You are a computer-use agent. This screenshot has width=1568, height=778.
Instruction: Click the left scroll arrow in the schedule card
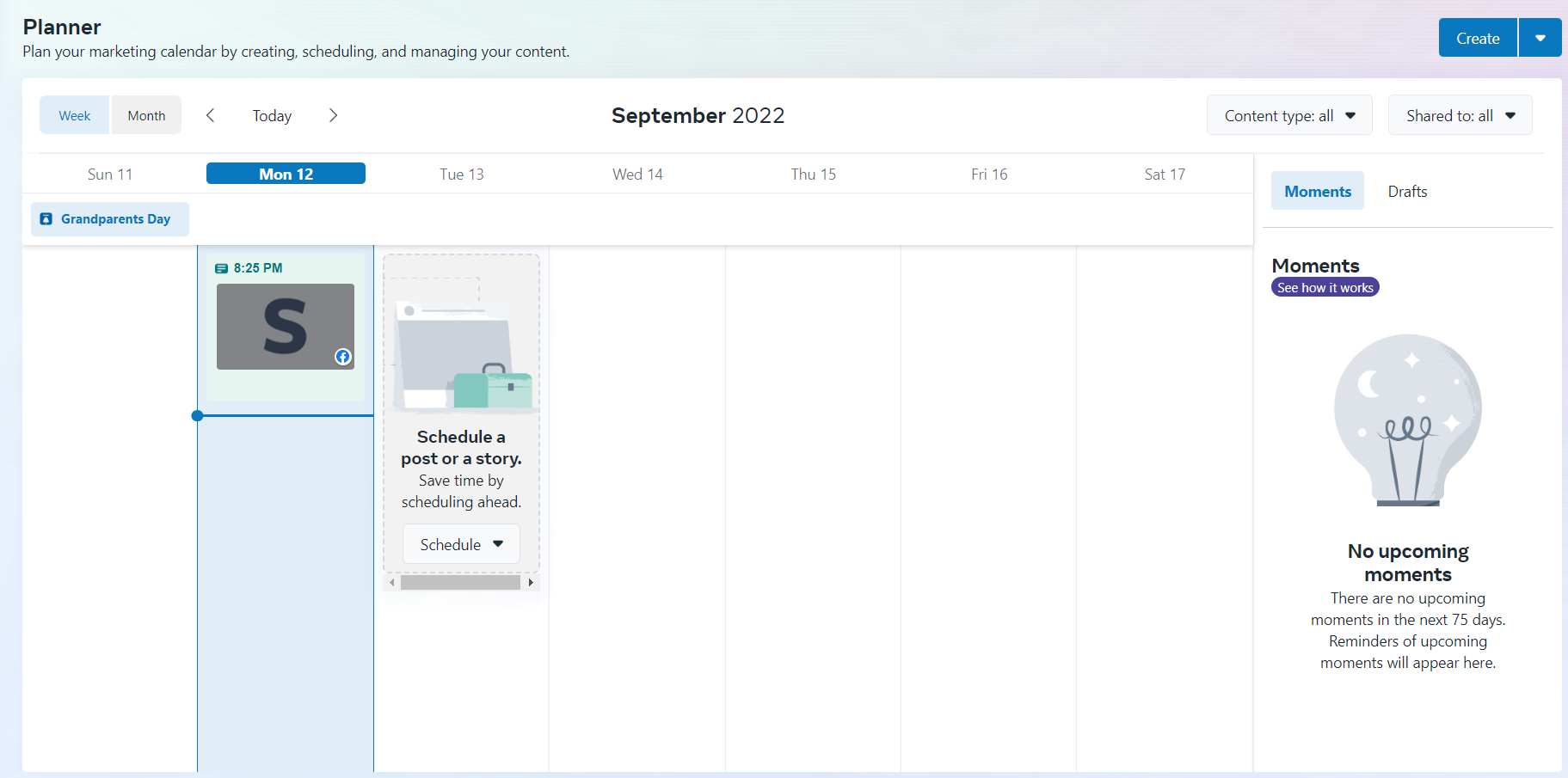392,582
